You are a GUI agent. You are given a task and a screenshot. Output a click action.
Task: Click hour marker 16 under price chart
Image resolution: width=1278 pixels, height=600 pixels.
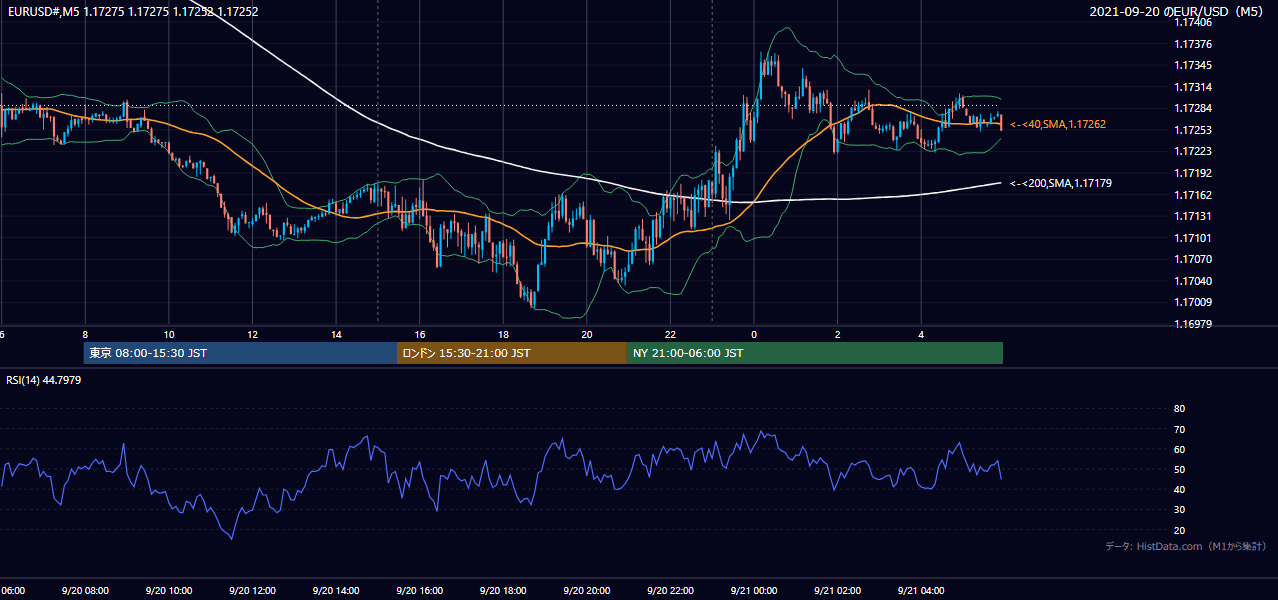tap(420, 335)
